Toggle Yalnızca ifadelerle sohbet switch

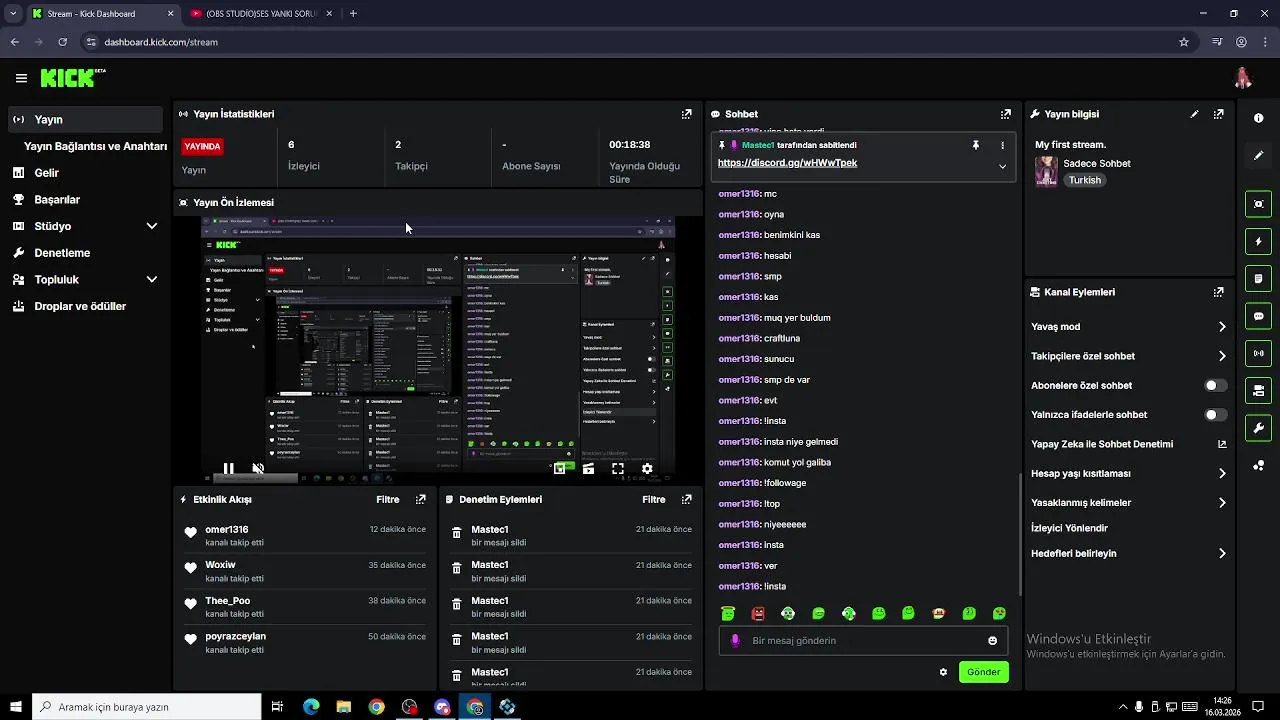coord(1215,414)
